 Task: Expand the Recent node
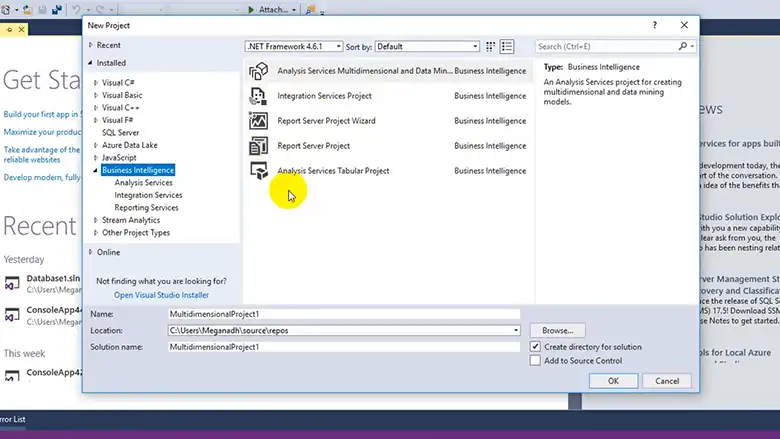(x=91, y=45)
